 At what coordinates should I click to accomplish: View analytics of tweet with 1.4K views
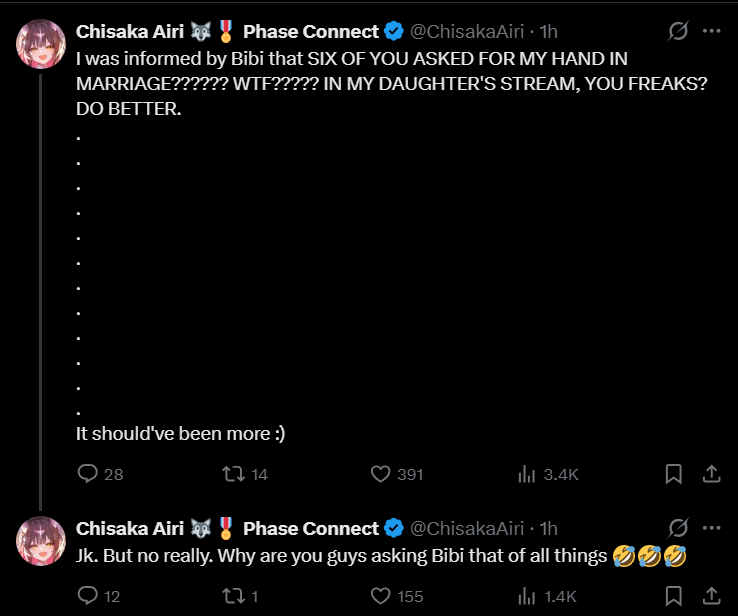tap(527, 596)
